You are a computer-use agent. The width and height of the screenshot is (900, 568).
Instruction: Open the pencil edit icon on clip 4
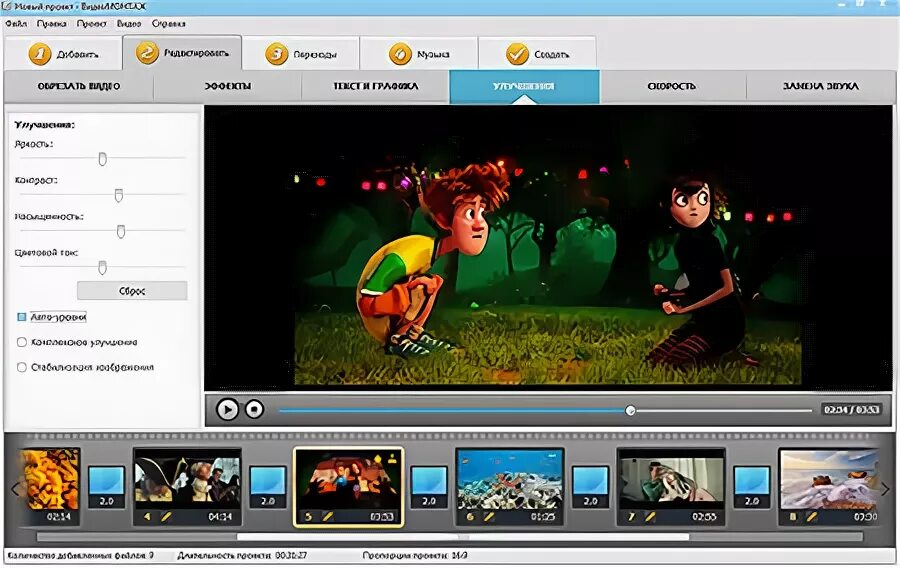(165, 517)
